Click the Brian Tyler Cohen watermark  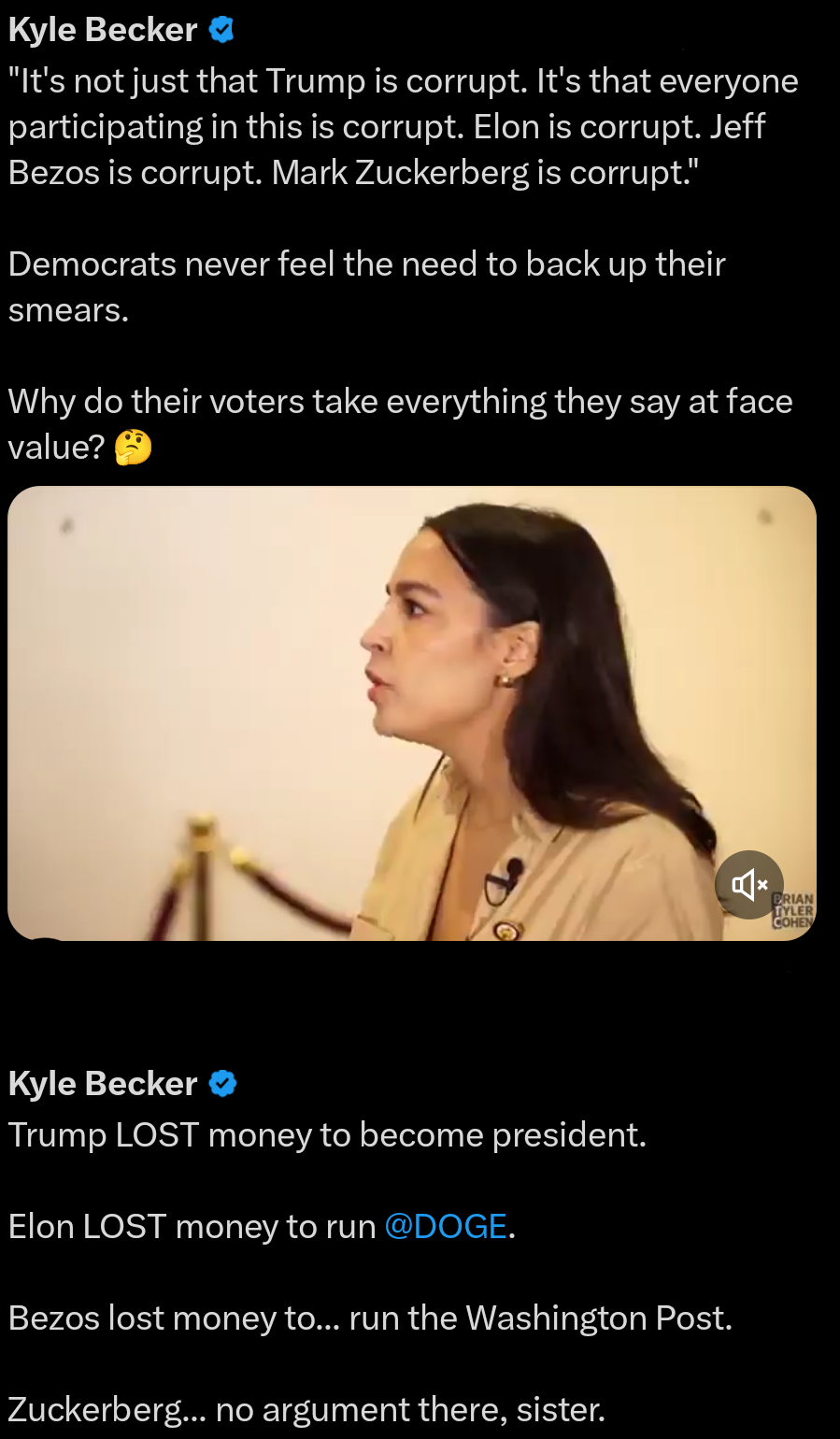pyautogui.click(x=793, y=910)
